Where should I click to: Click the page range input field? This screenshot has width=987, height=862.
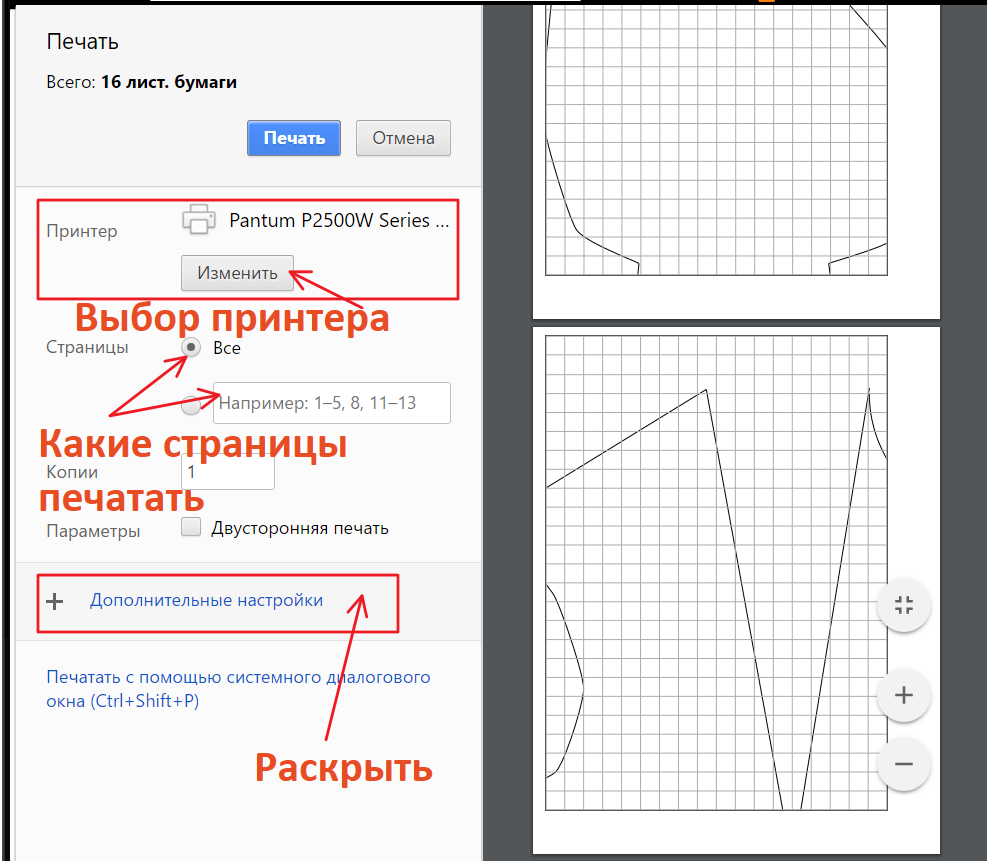[332, 403]
